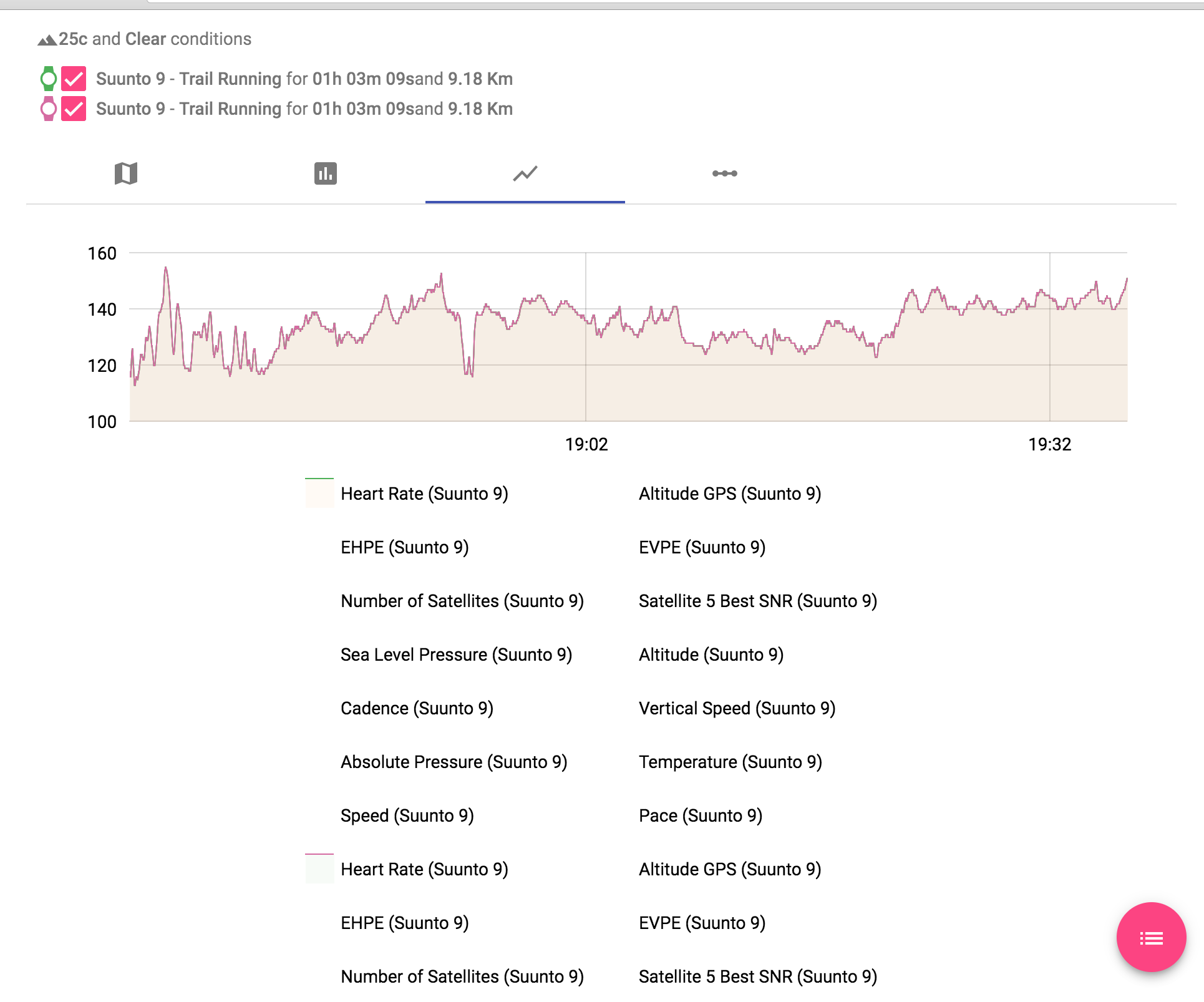The height and width of the screenshot is (1002, 1204).
Task: Show first Altitude GPS (Suunto 9) series
Action: pos(729,494)
